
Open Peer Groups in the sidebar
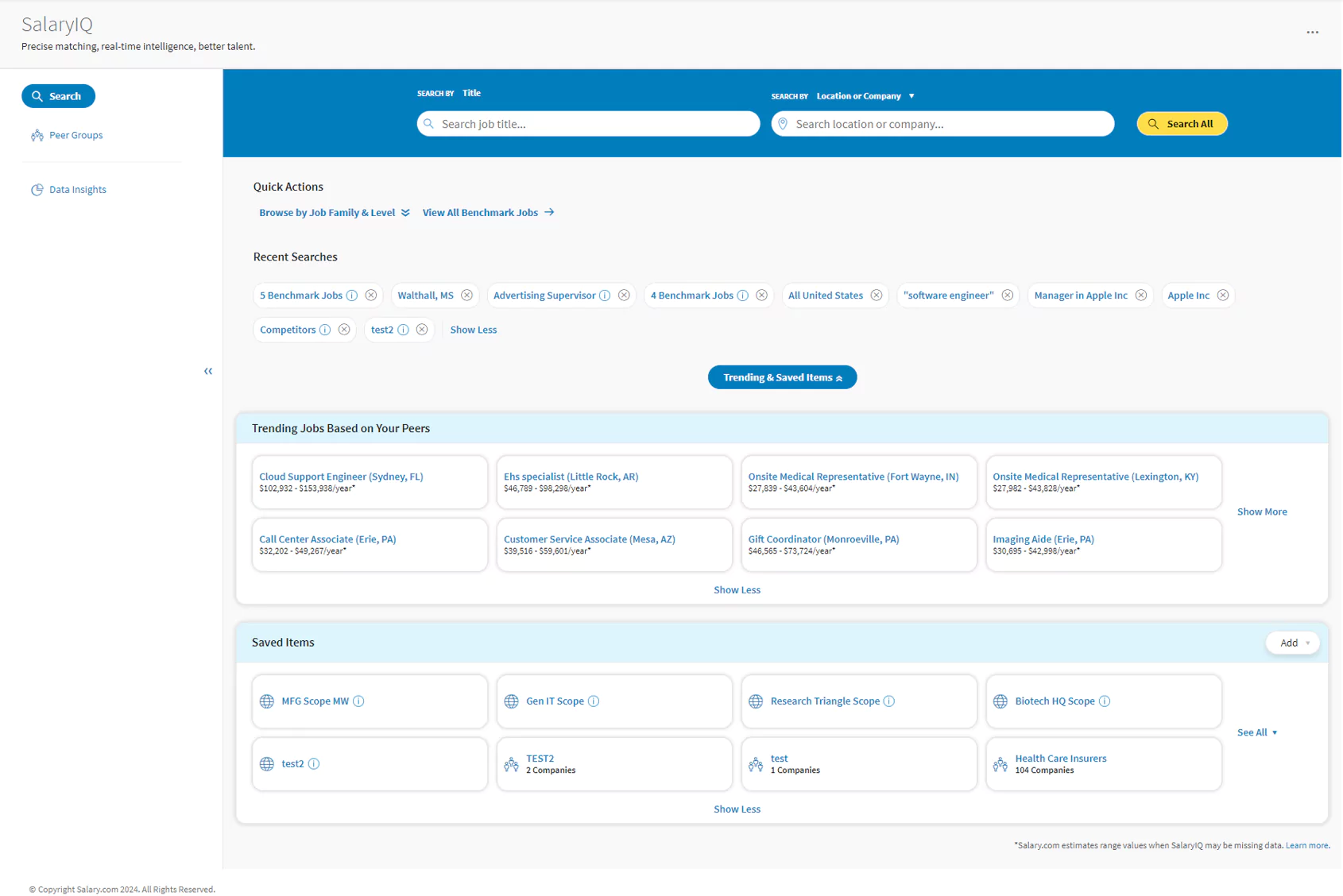[x=75, y=135]
